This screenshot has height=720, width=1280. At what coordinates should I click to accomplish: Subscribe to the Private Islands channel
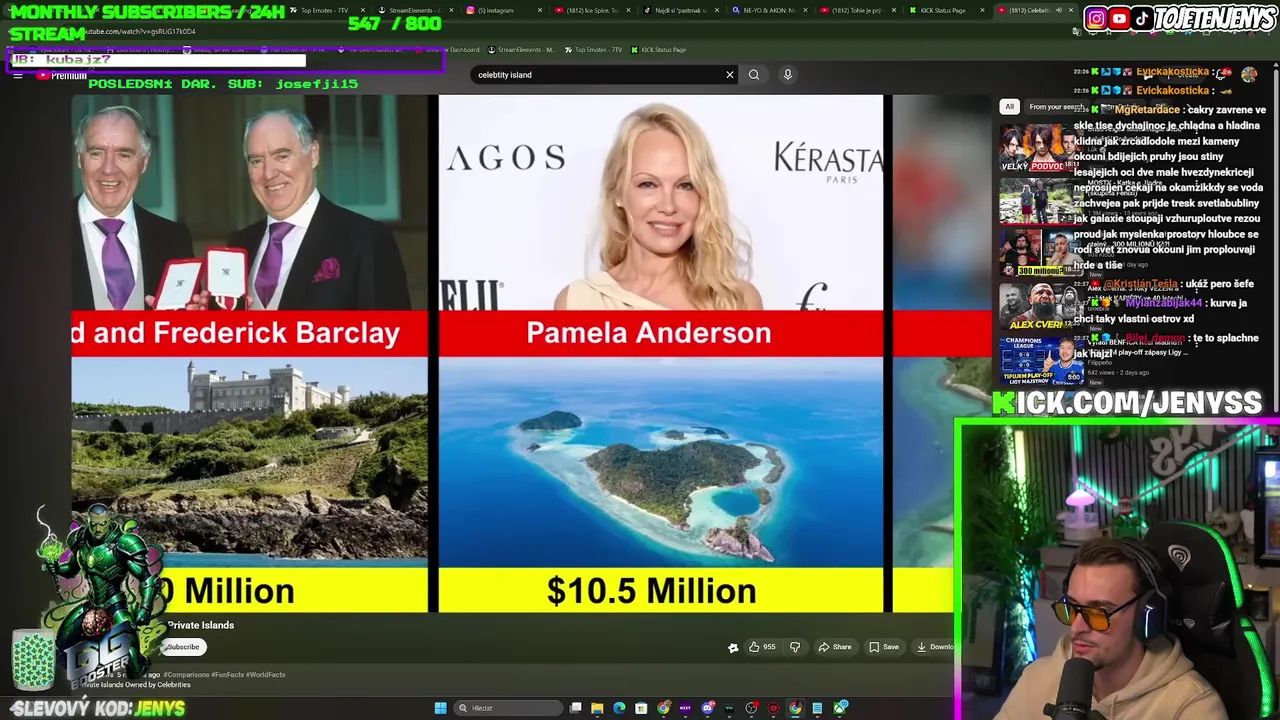tap(183, 647)
